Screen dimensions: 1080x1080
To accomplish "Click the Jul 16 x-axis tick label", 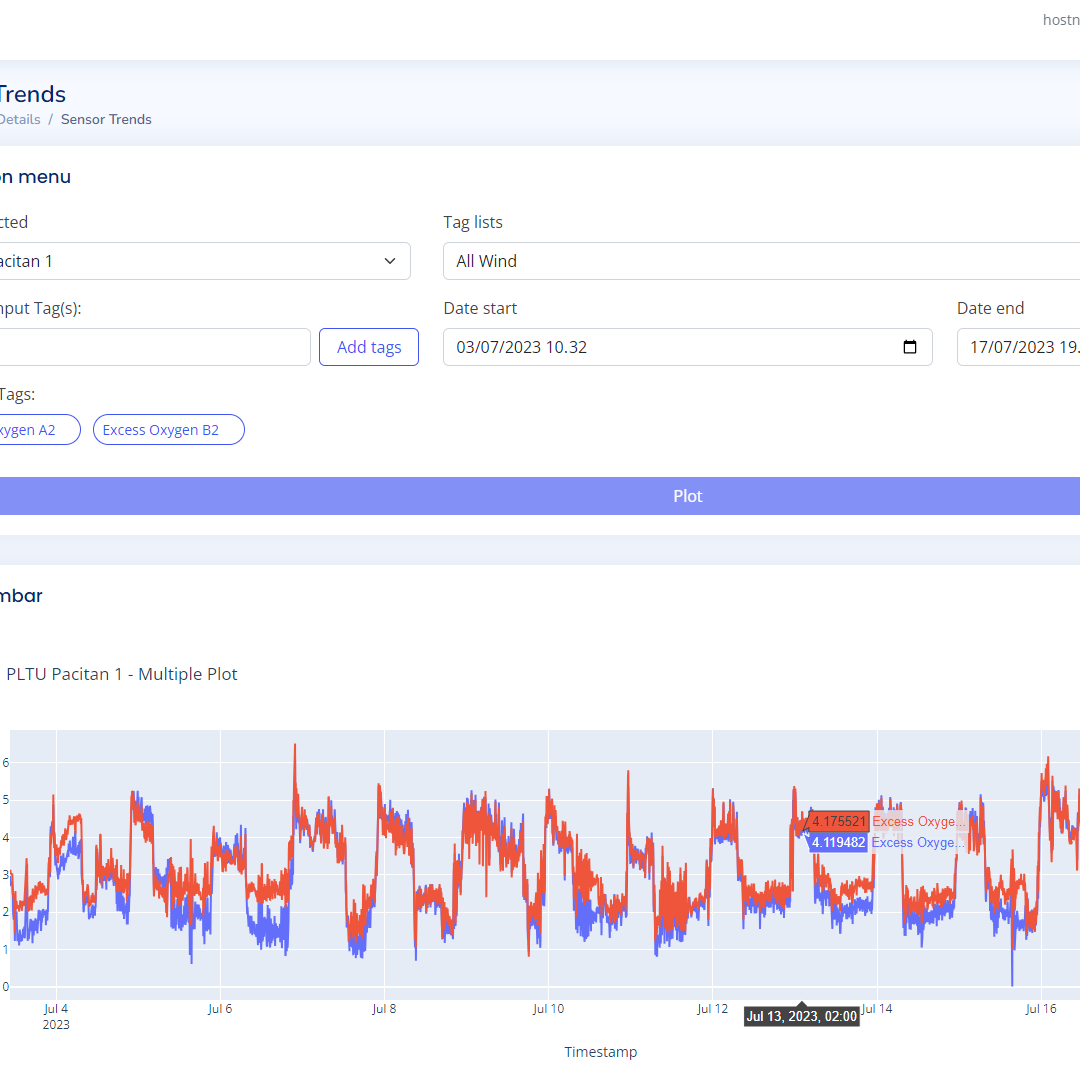I will point(1041,1009).
